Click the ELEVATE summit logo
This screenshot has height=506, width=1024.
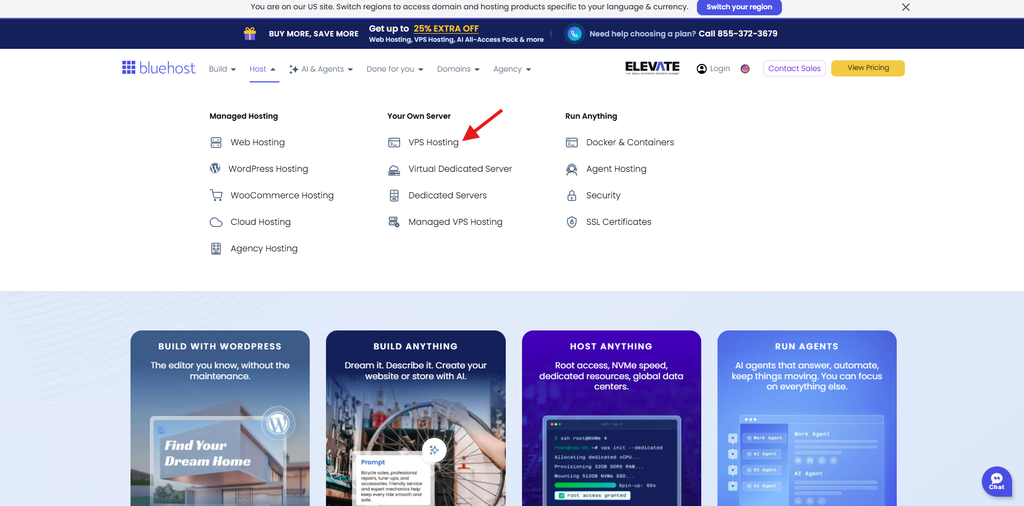(x=652, y=68)
